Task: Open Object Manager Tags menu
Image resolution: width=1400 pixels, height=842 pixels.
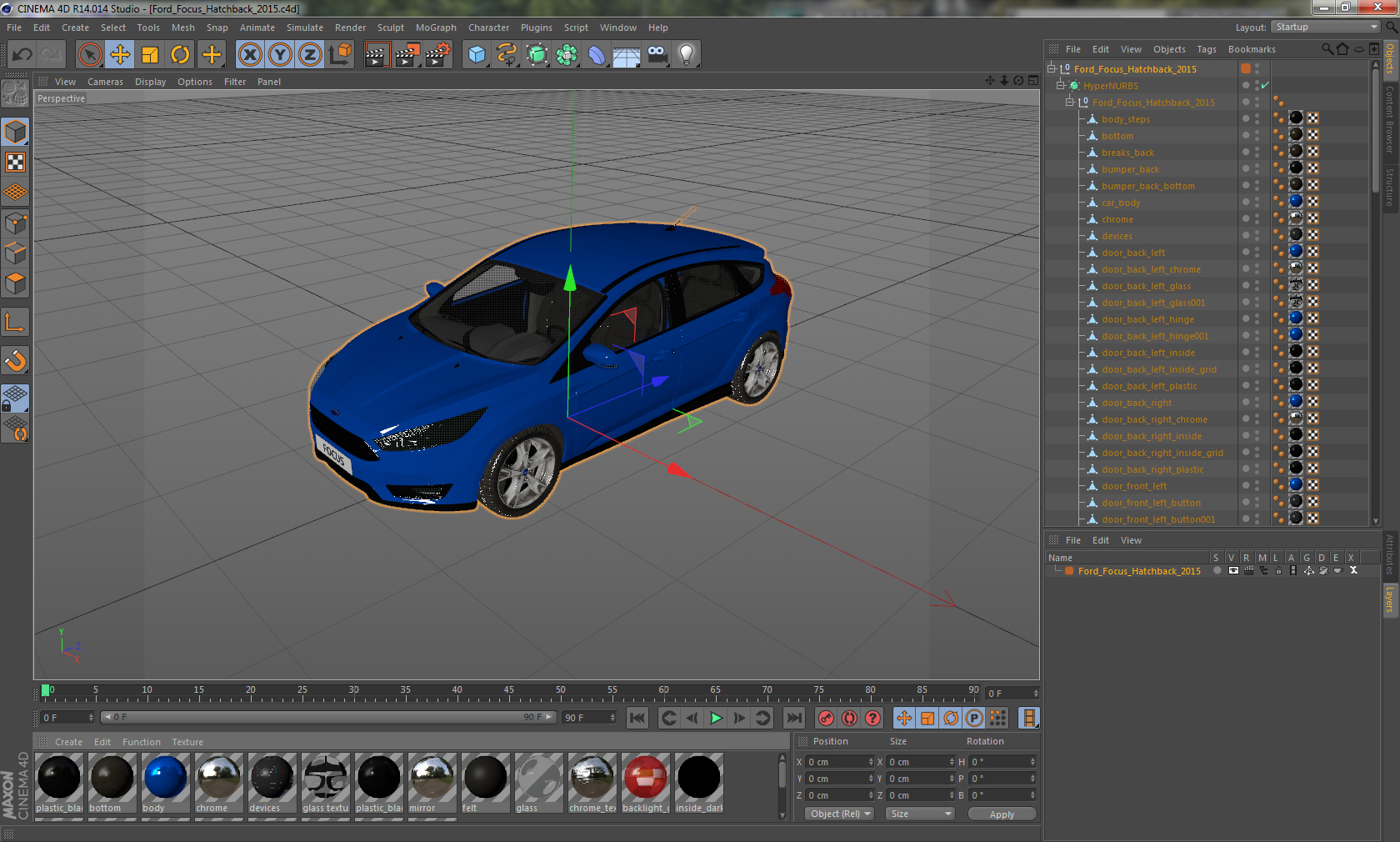Action: coord(1207,49)
